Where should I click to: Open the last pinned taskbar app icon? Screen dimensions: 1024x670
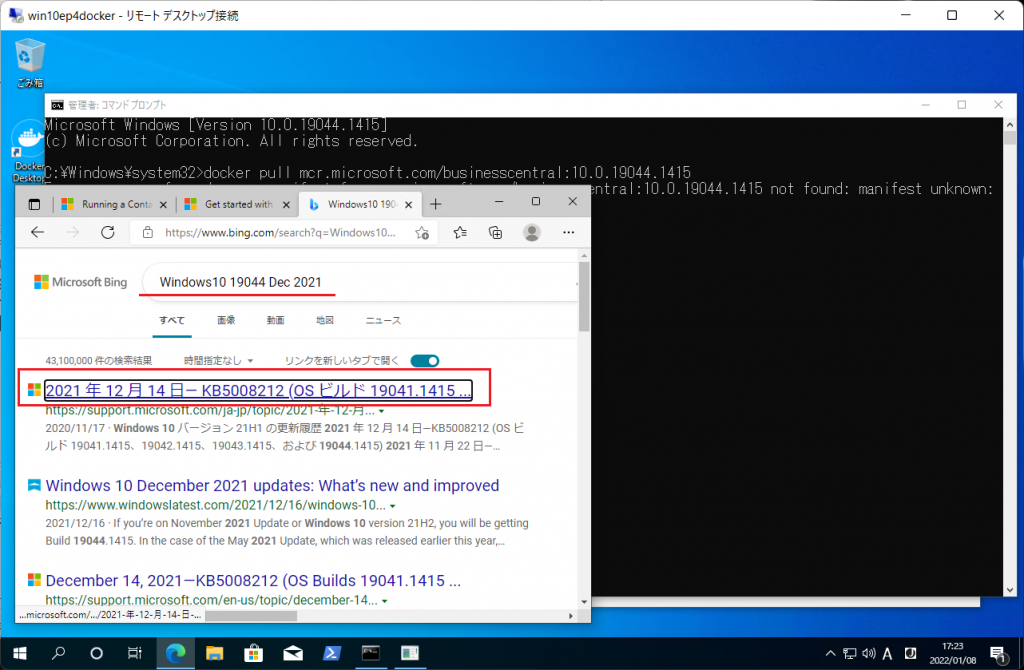click(x=410, y=653)
